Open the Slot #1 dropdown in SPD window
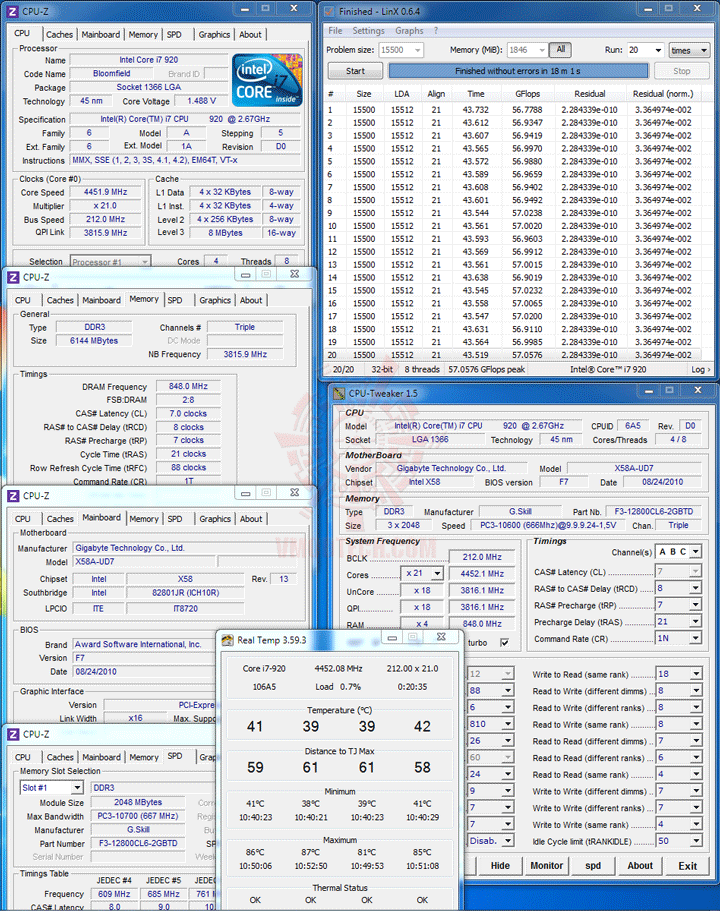The image size is (720, 911). tap(77, 788)
